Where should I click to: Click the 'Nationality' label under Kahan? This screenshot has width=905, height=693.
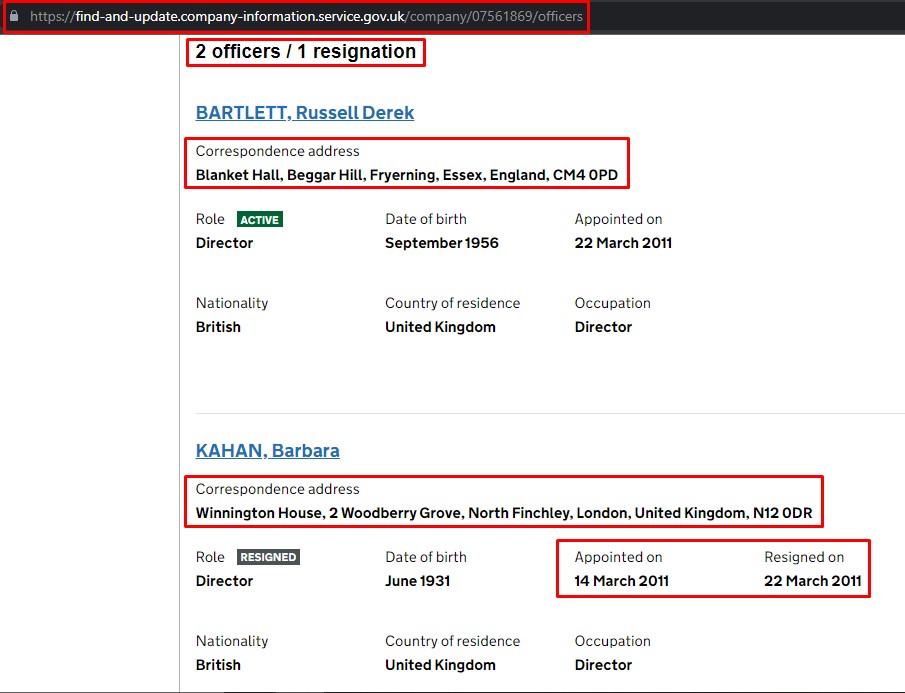[232, 642]
